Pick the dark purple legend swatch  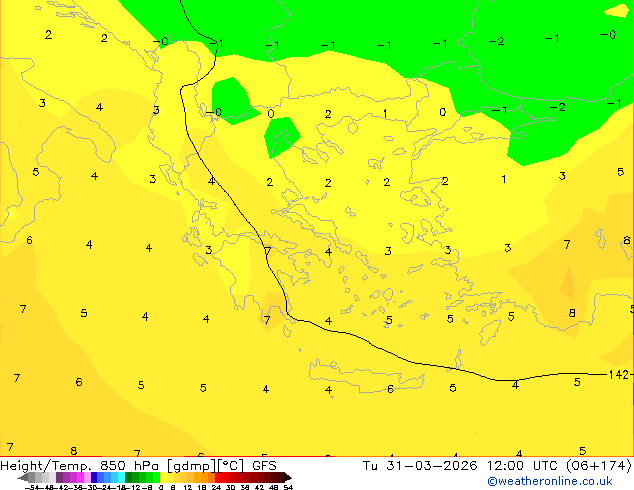point(59,477)
